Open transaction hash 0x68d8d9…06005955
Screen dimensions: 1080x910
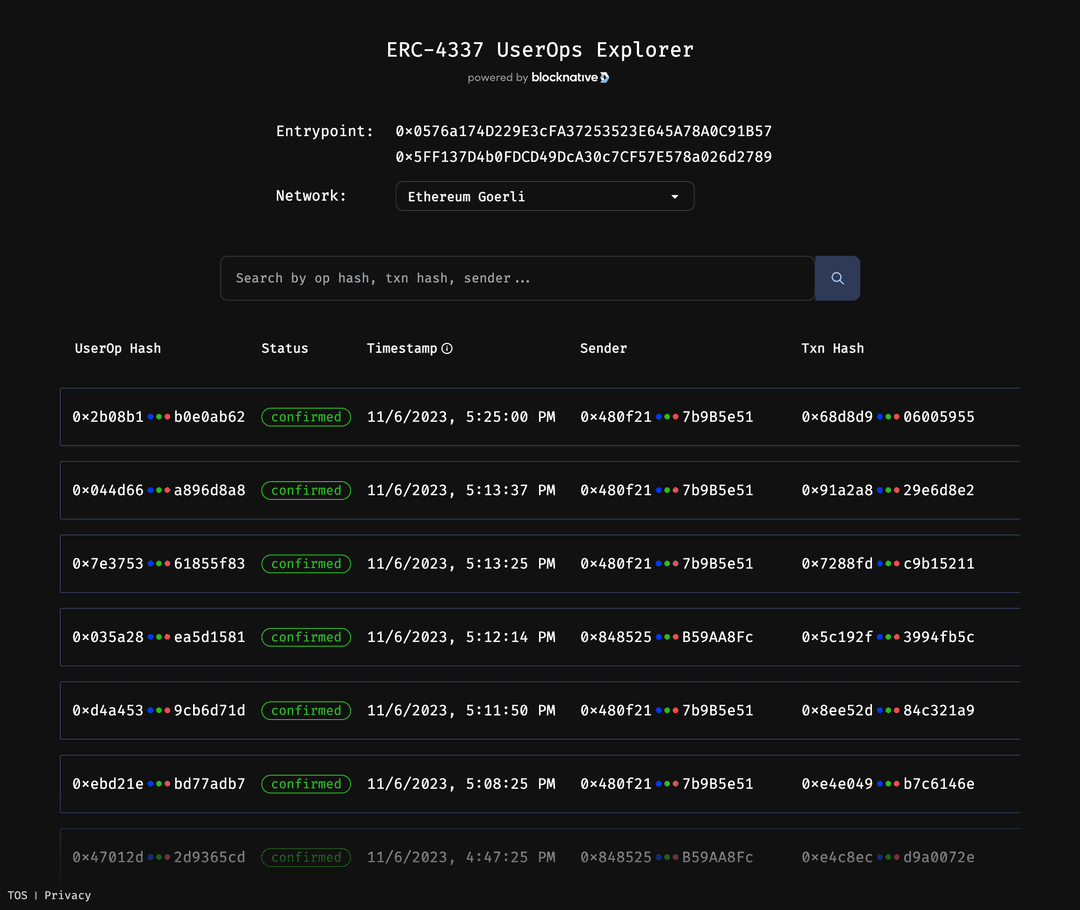click(x=887, y=417)
